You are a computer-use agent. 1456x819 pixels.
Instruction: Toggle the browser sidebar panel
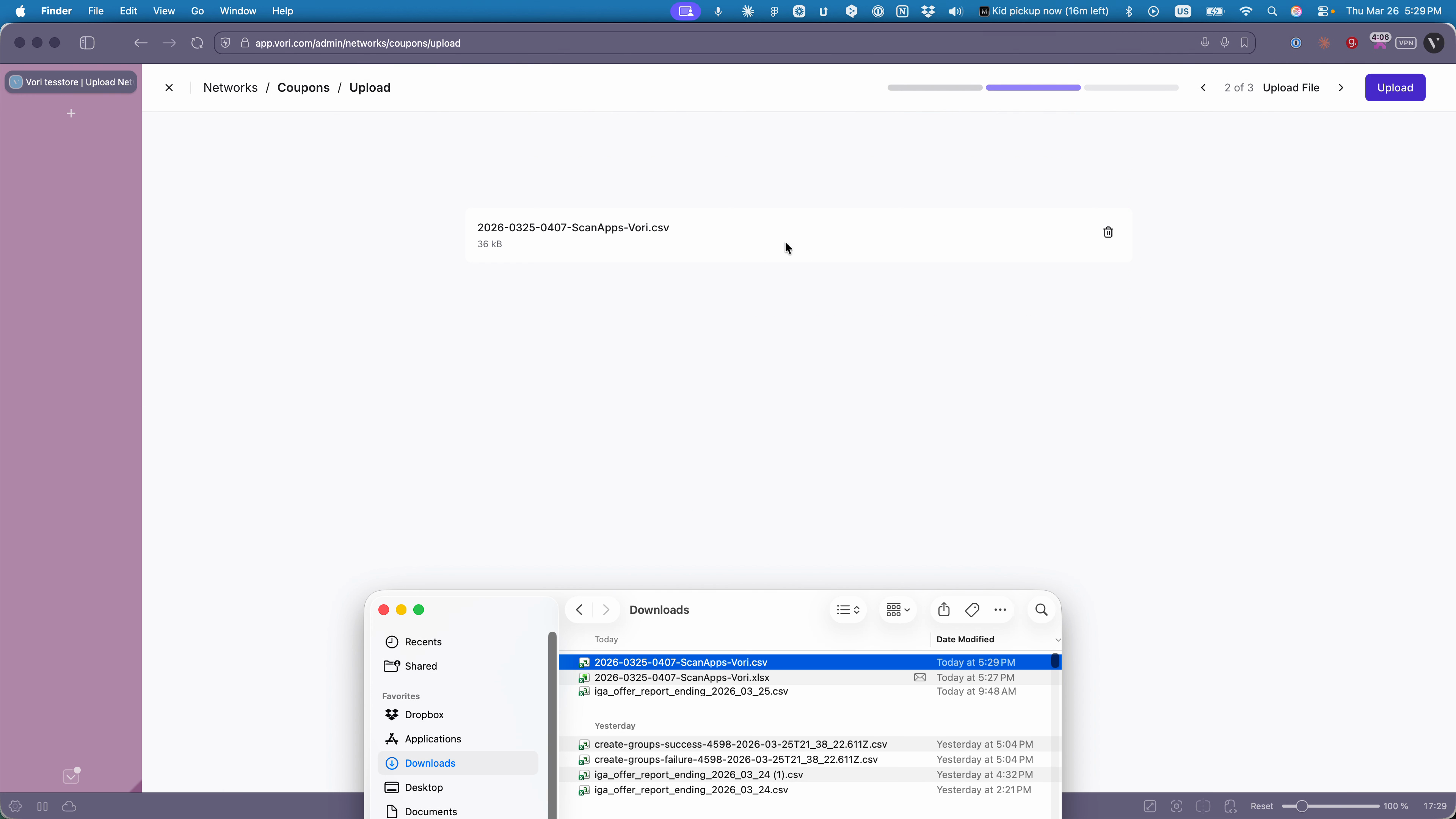pyautogui.click(x=86, y=42)
